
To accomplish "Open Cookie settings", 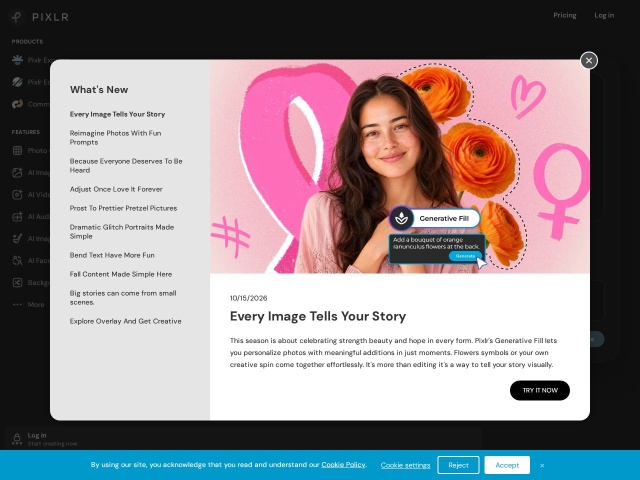I will click(x=405, y=465).
